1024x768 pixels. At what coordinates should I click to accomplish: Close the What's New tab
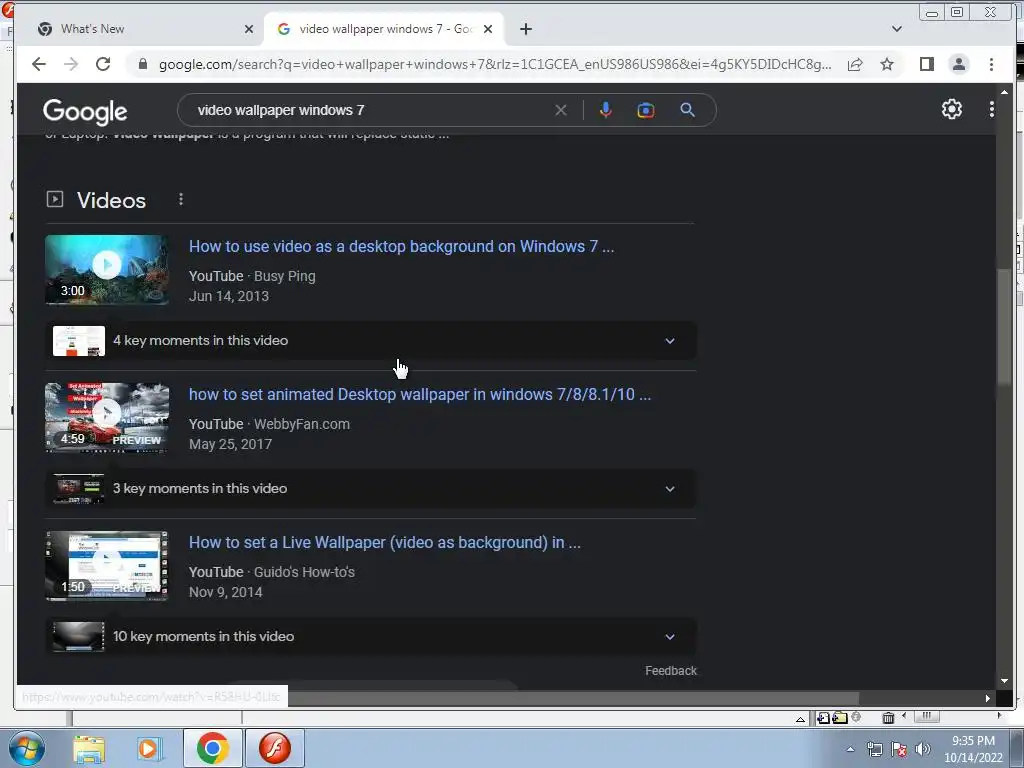coord(249,29)
